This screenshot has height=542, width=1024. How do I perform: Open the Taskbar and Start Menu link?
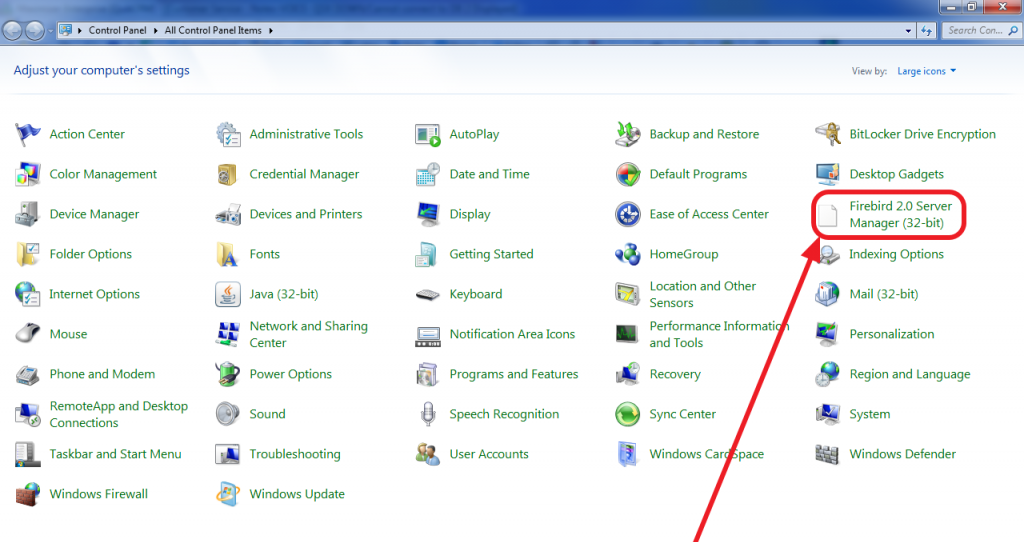pos(116,454)
